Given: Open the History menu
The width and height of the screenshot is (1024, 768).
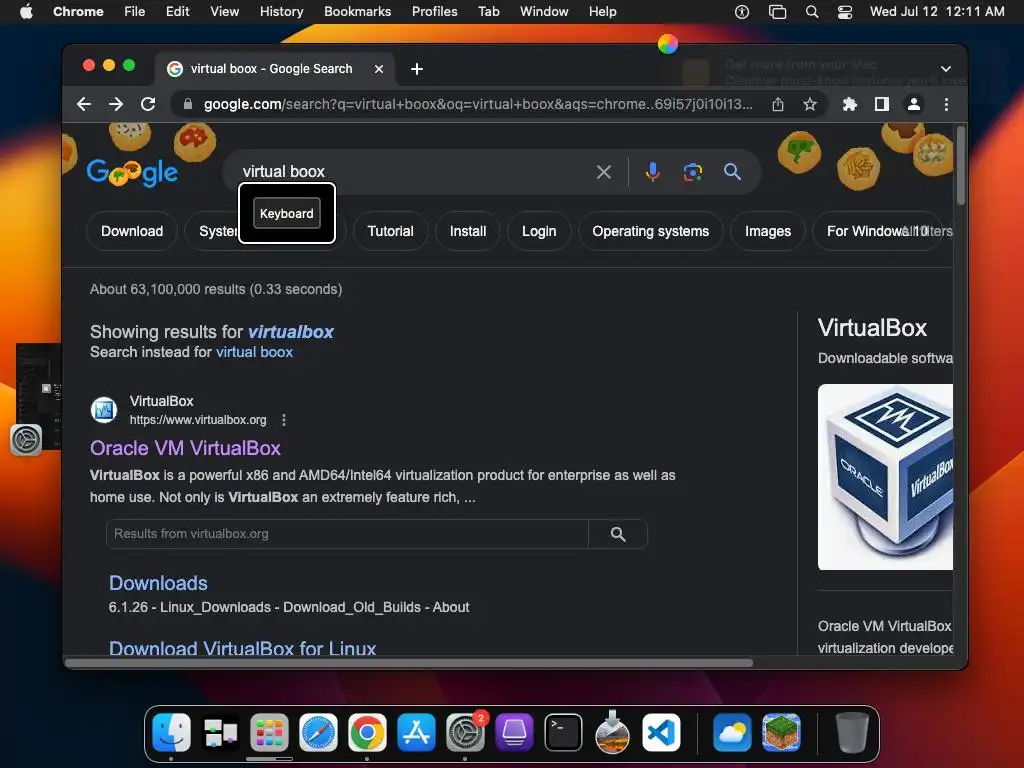Looking at the screenshot, I should 281,12.
